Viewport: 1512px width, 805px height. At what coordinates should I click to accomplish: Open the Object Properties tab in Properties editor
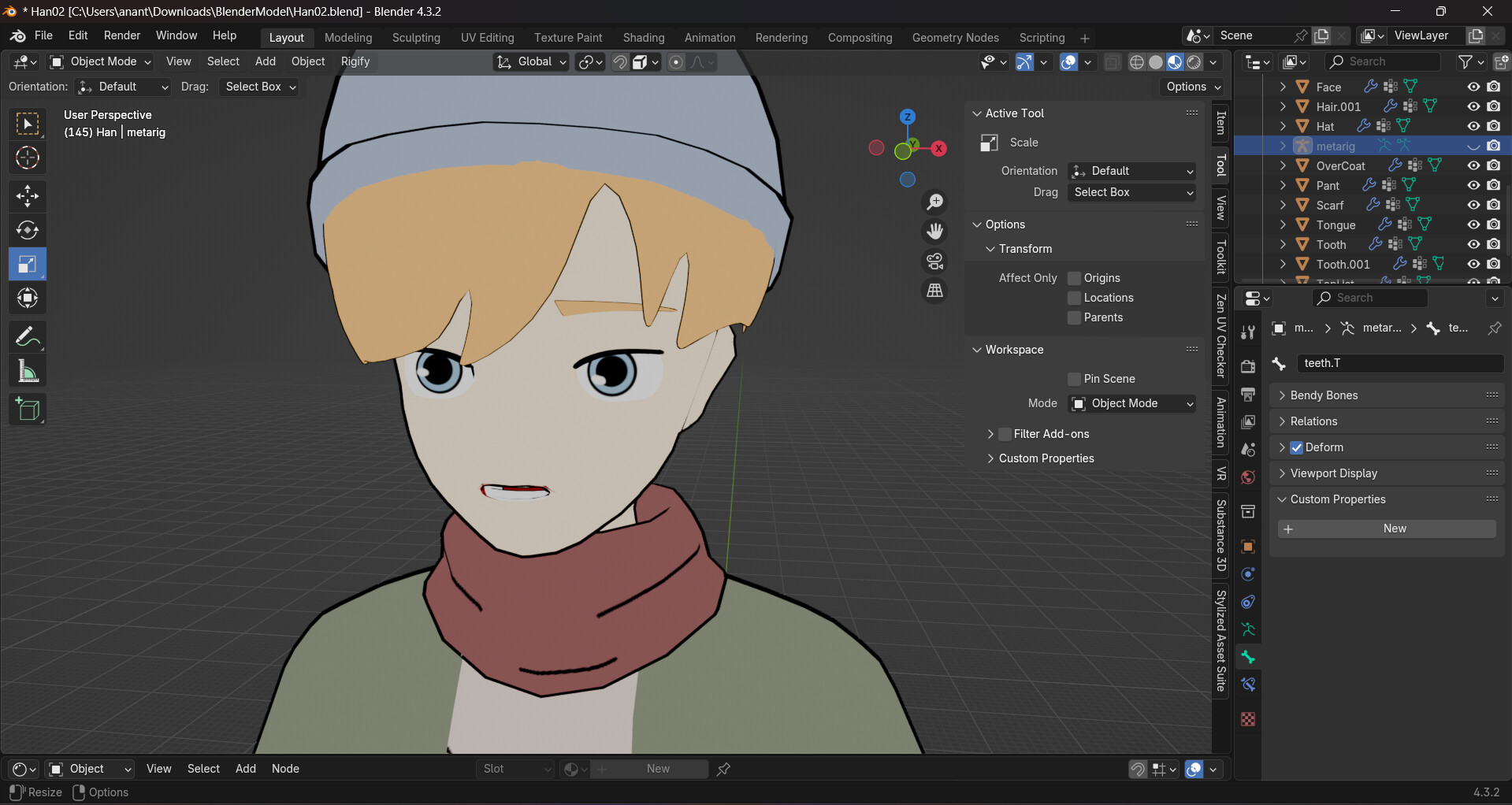[1248, 547]
